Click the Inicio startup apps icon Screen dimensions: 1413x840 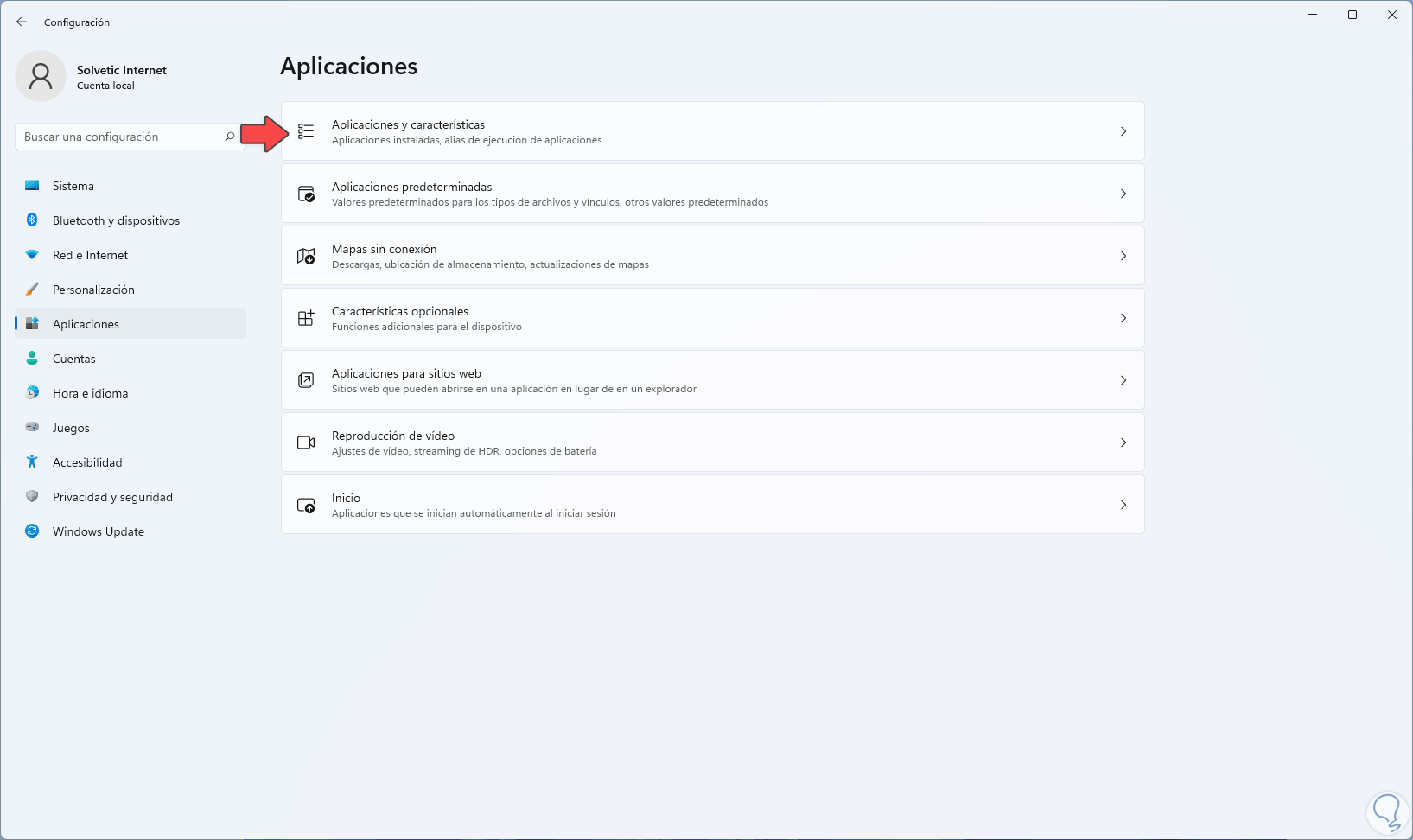[x=306, y=505]
